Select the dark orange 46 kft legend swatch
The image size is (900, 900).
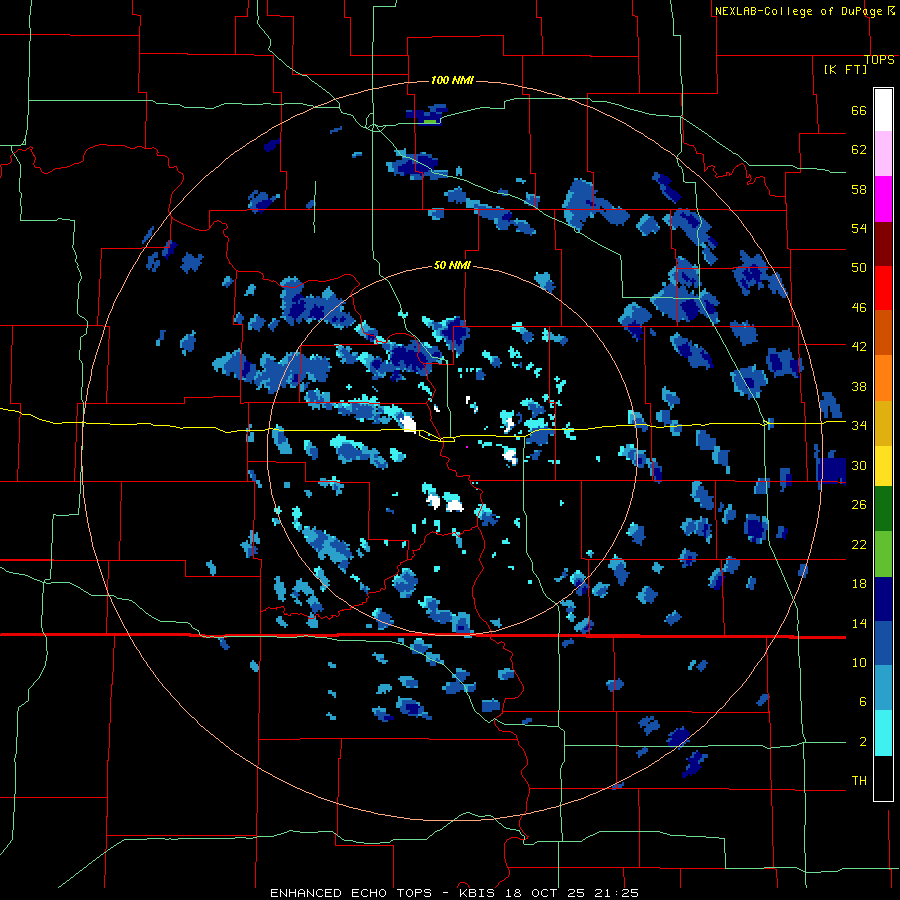pyautogui.click(x=883, y=333)
